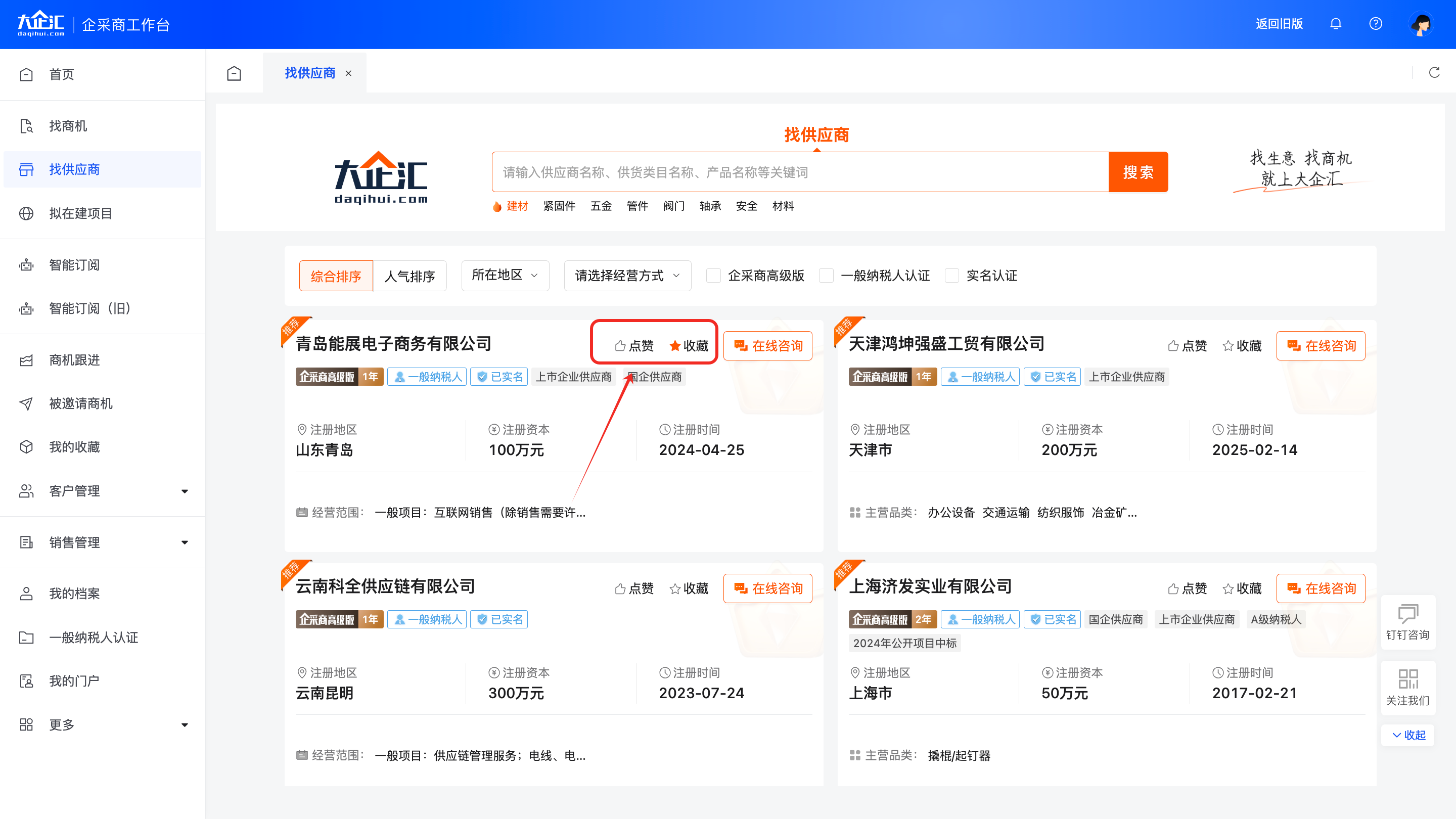Click the 轴承 keyword tag
This screenshot has height=819, width=1456.
click(710, 206)
